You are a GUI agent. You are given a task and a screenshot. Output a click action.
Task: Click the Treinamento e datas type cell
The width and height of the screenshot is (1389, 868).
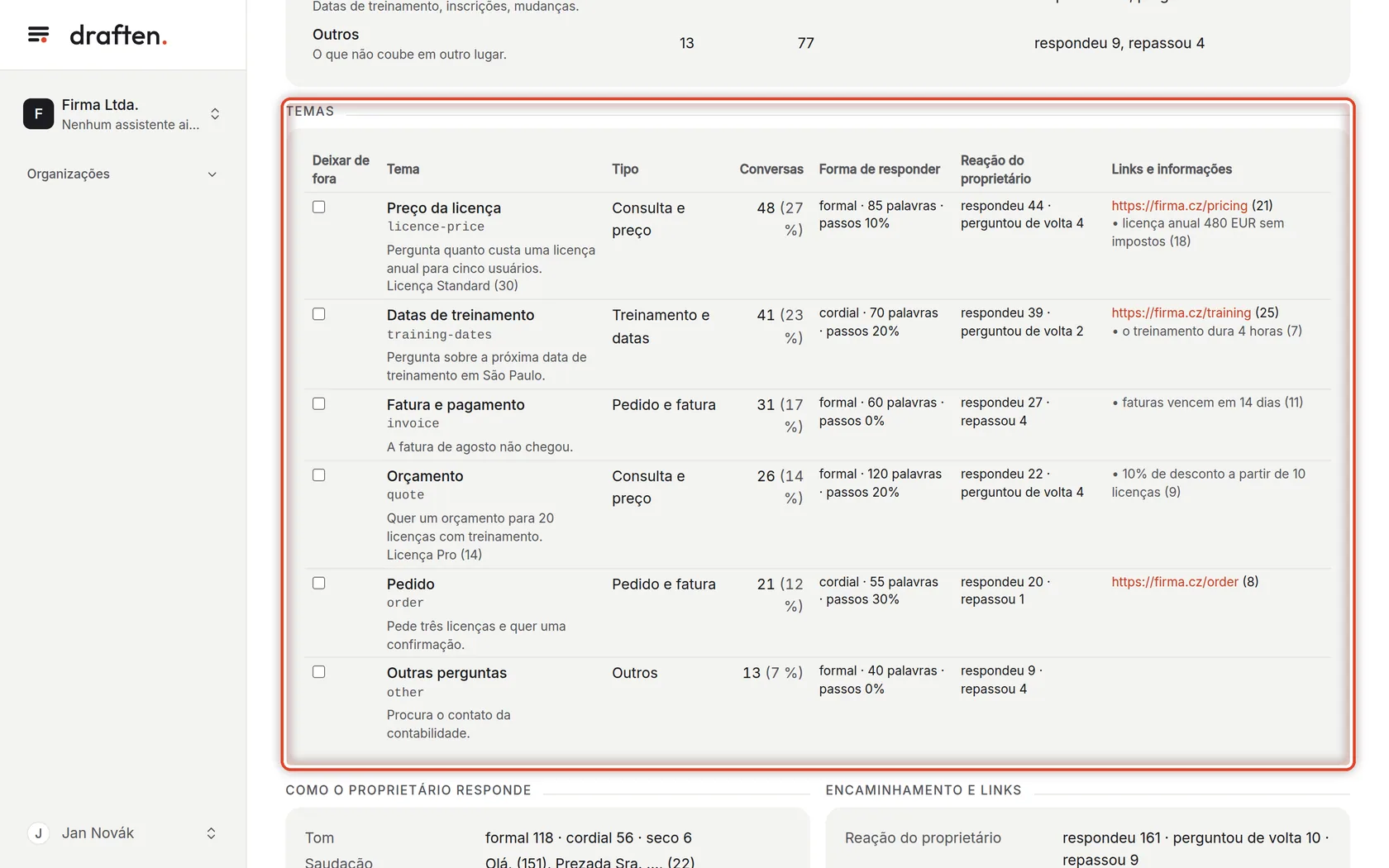point(661,327)
